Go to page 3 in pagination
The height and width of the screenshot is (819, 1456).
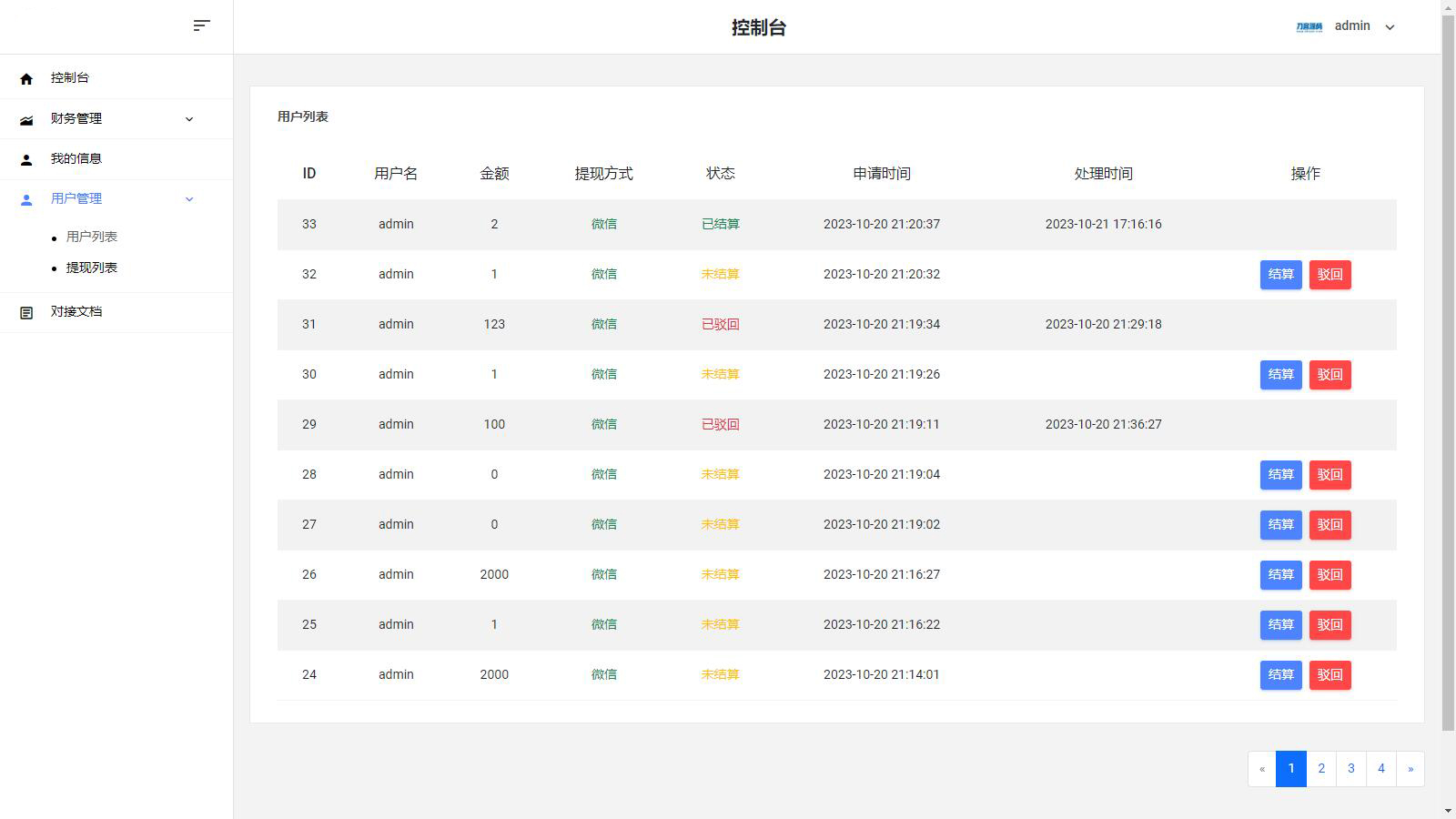click(x=1350, y=768)
